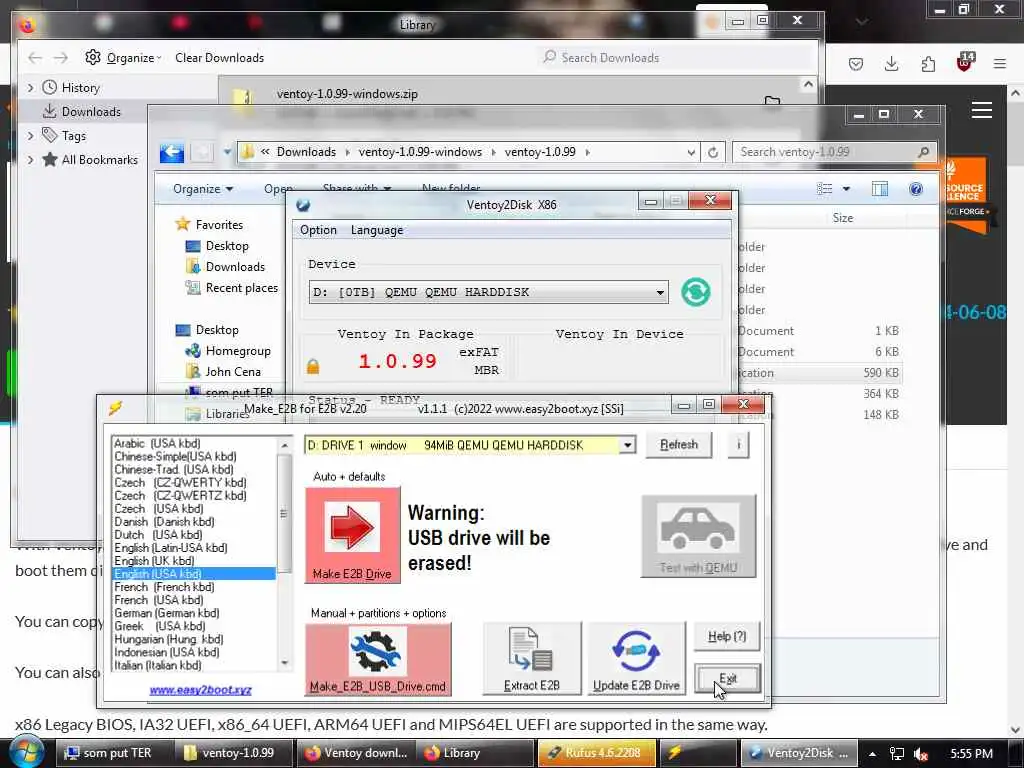Click the Library Organize gear icon
The height and width of the screenshot is (768, 1024).
[x=93, y=57]
